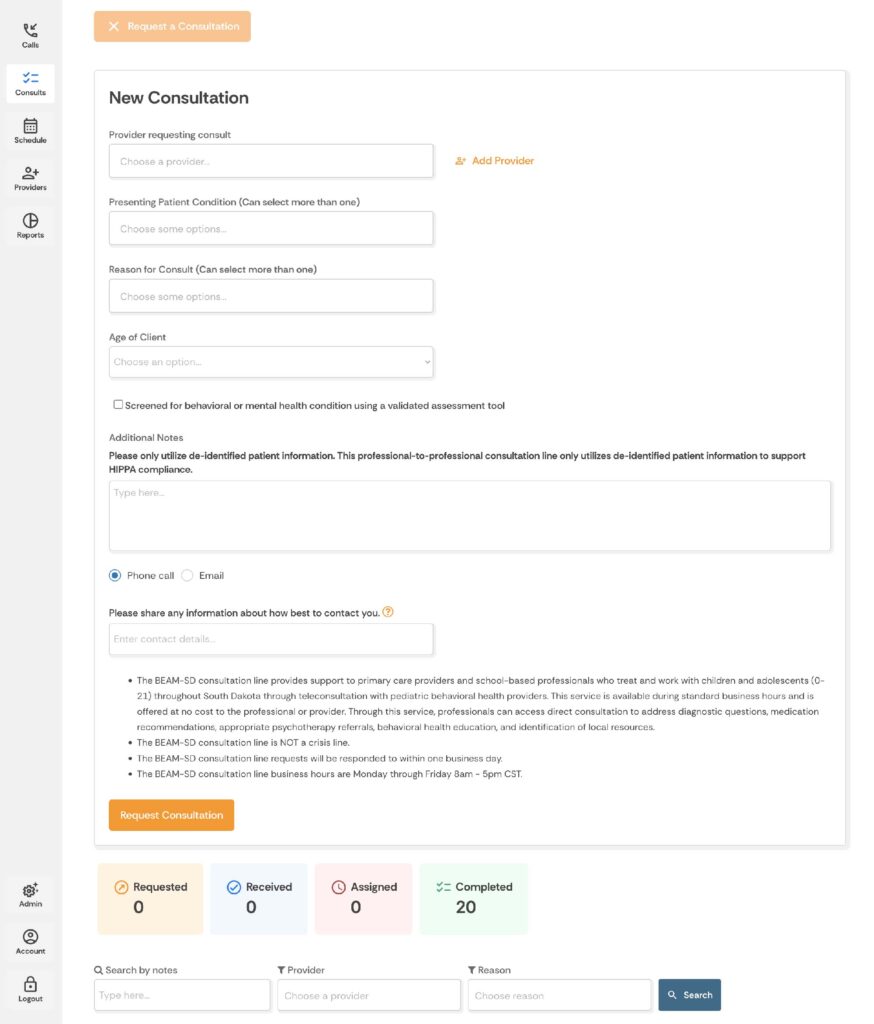Click into the Additional Notes text area

coord(469,515)
